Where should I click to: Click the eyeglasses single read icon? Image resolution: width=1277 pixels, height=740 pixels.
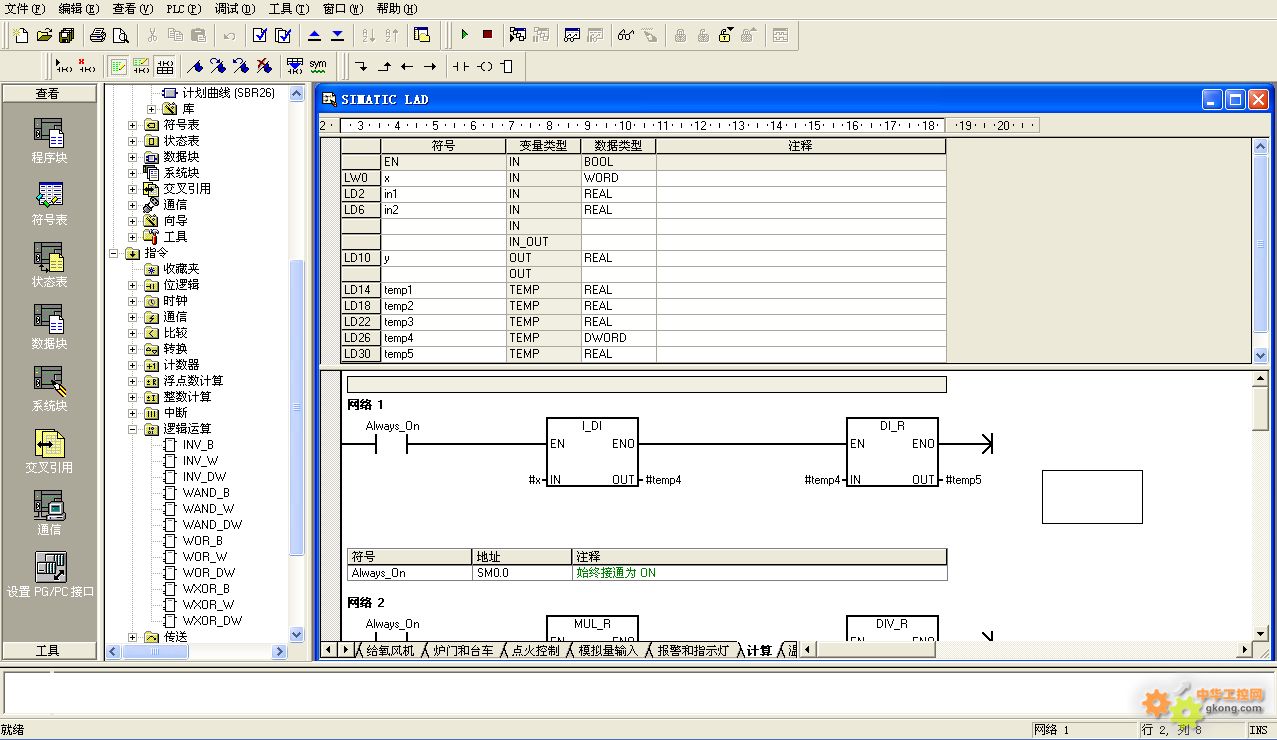pyautogui.click(x=626, y=35)
